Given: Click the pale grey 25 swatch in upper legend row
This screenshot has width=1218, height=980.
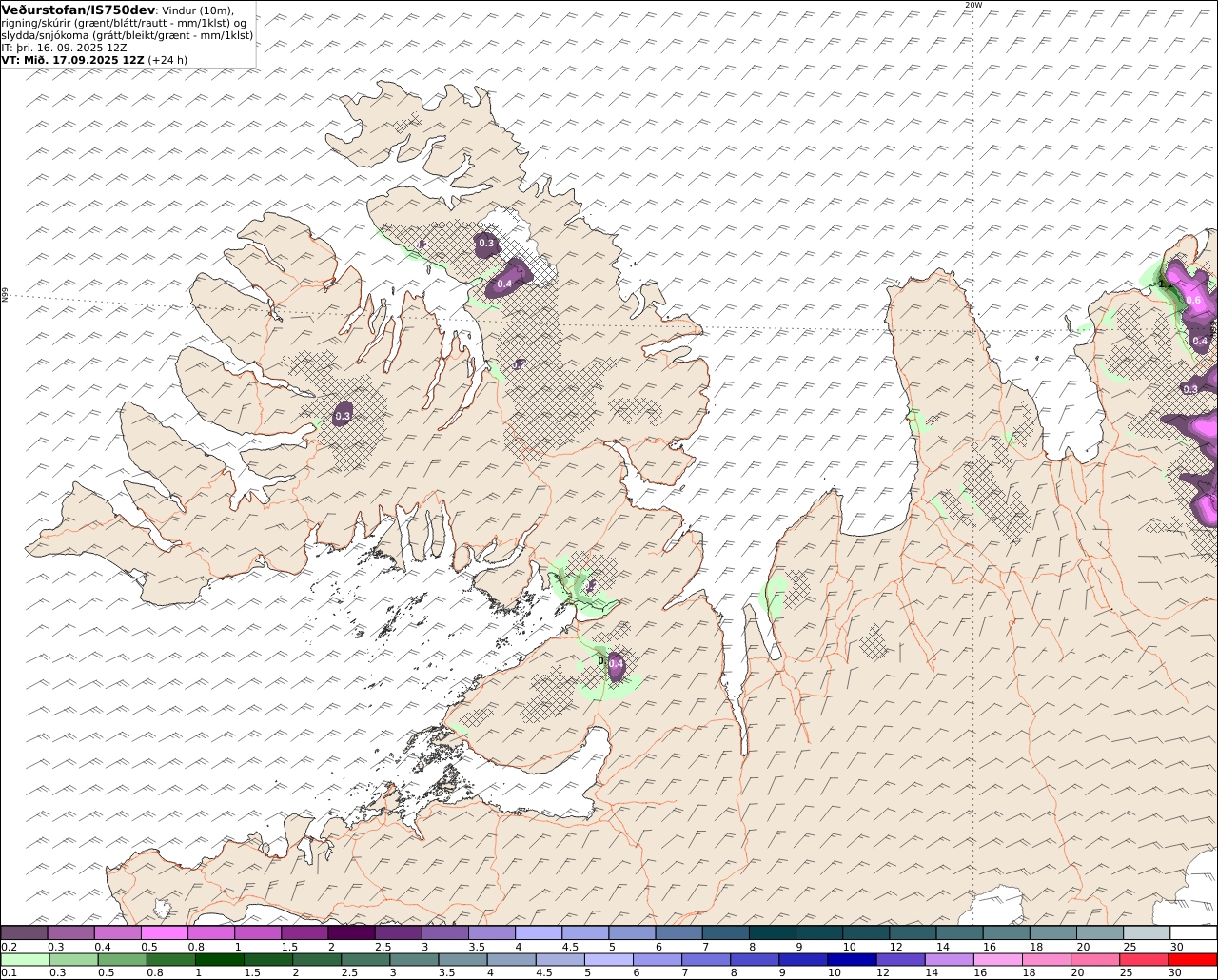Looking at the screenshot, I should pos(1147,932).
